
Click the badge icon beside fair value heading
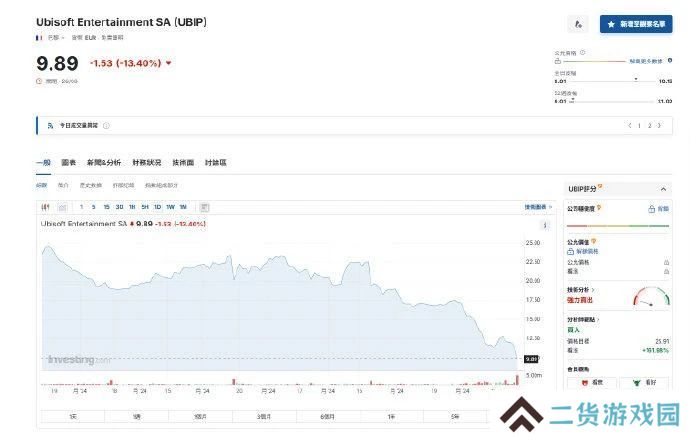point(594,241)
